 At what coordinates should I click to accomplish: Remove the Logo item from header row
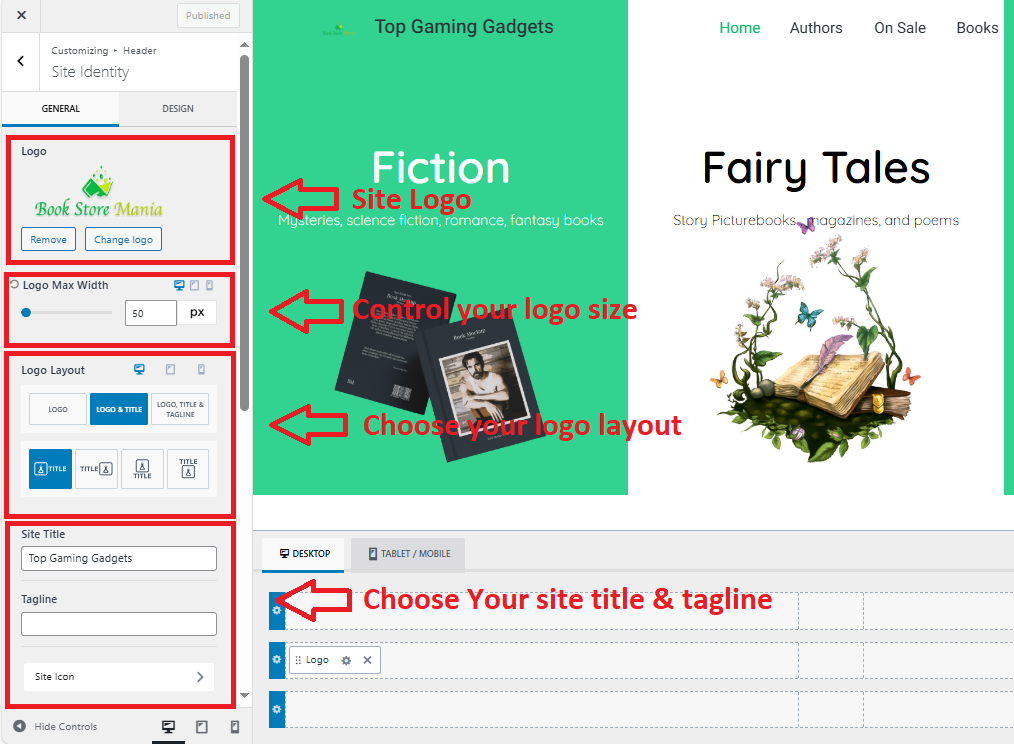[367, 660]
